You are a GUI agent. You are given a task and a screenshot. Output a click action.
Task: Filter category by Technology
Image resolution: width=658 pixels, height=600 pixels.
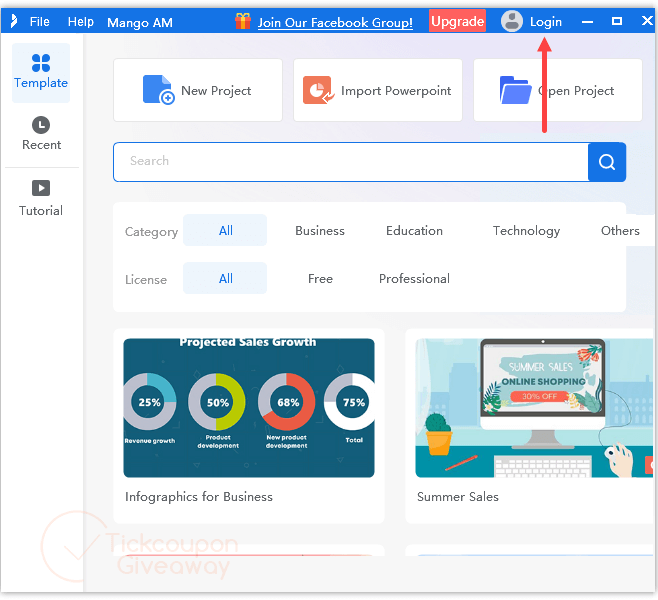pyautogui.click(x=526, y=231)
